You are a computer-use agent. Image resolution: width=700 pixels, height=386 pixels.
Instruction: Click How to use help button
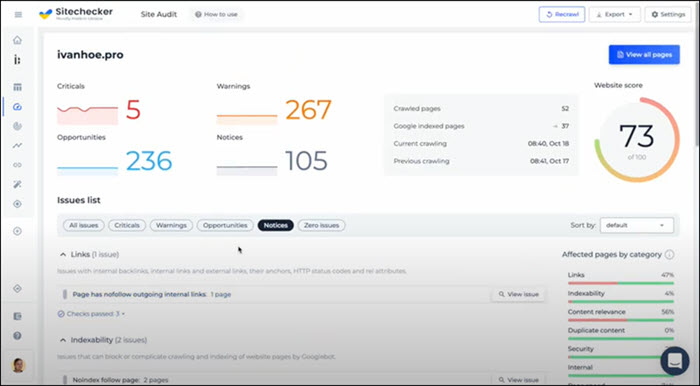point(217,14)
